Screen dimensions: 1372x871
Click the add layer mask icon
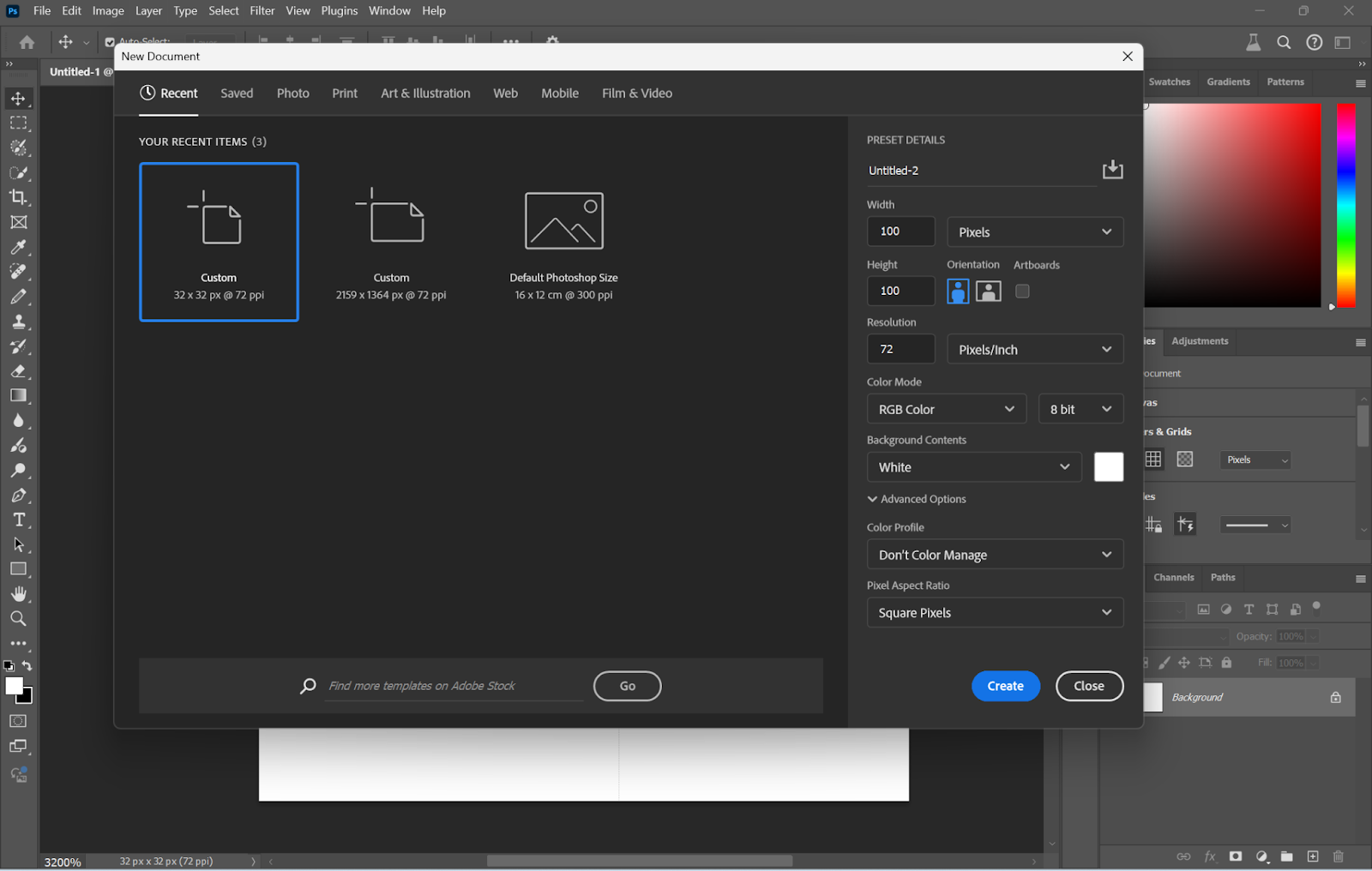pyautogui.click(x=1236, y=856)
